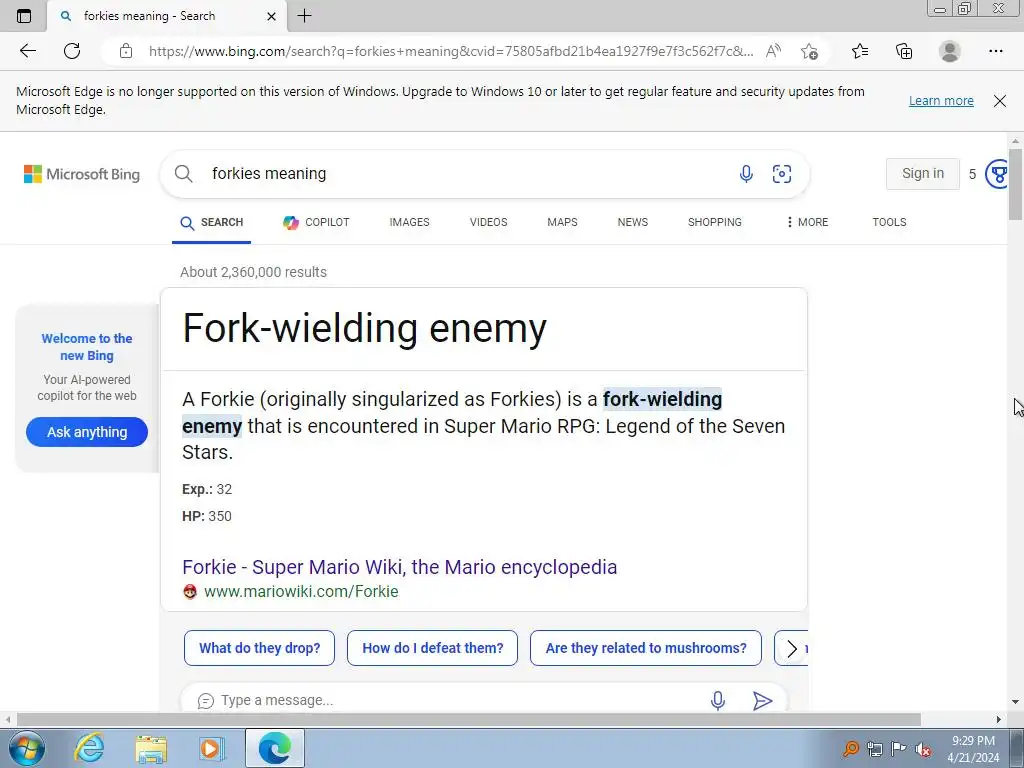Open the Favorites list icon
Viewport: 1024px width, 768px height.
tap(860, 51)
